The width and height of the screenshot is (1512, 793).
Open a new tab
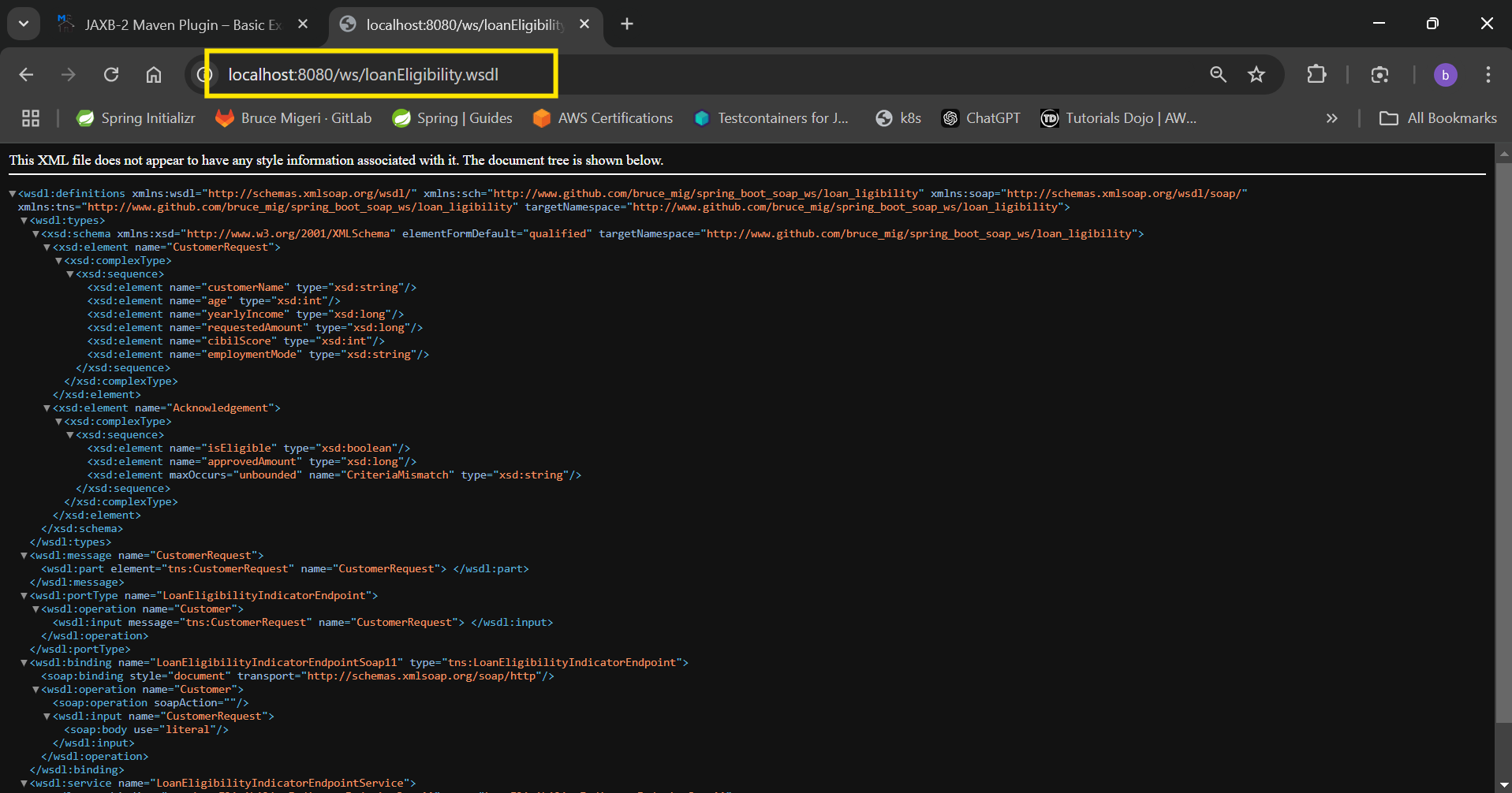(627, 24)
